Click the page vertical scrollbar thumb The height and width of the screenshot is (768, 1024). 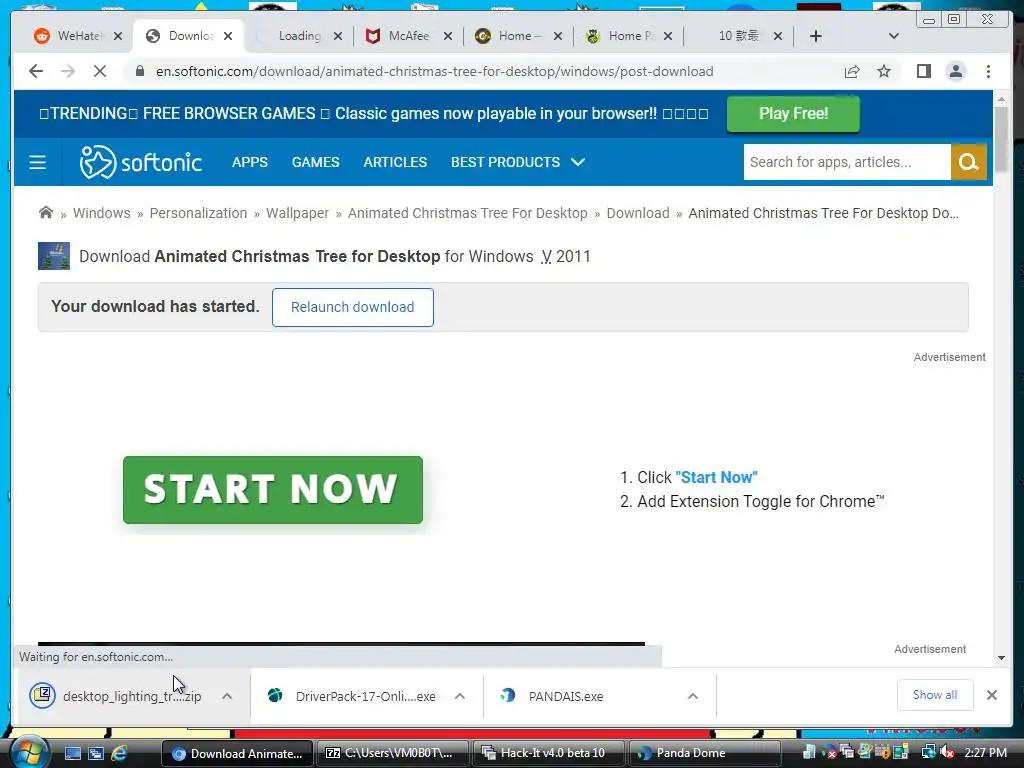1001,139
